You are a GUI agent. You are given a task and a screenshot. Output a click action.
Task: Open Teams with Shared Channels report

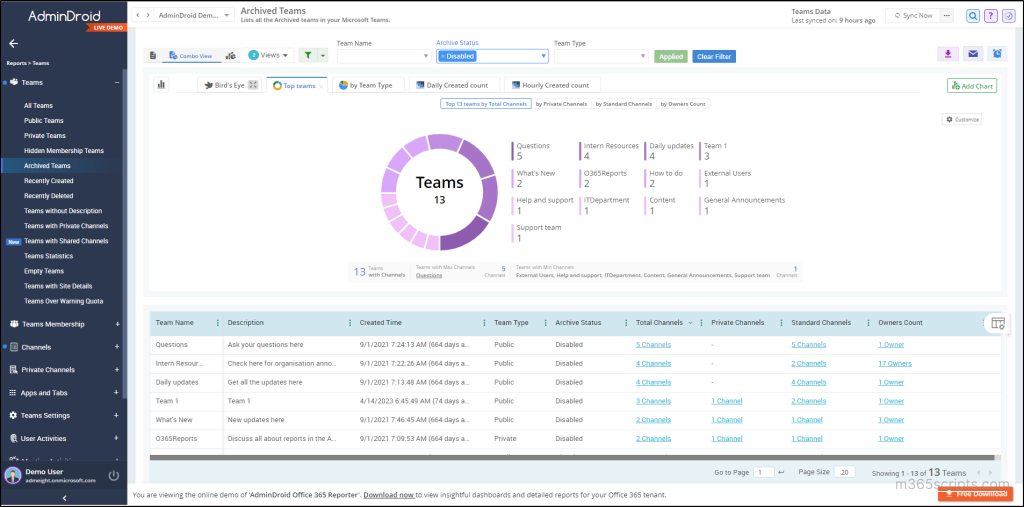tap(66, 241)
